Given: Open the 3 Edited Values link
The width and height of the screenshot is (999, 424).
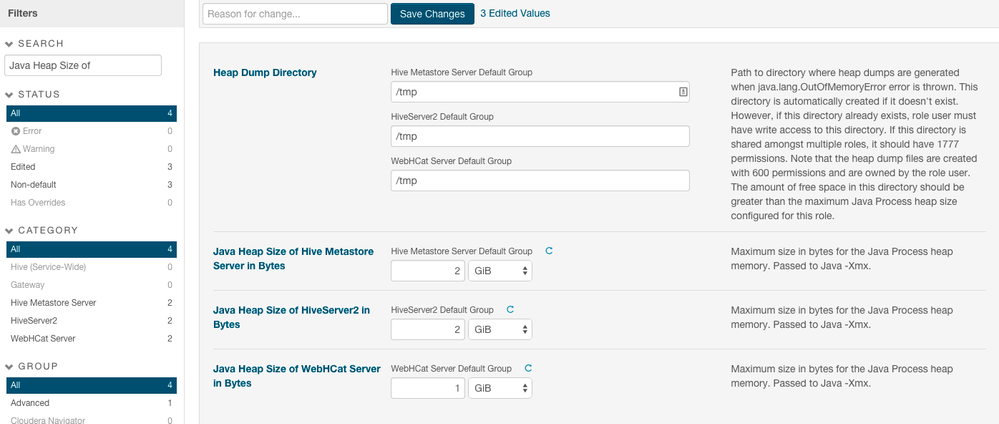Looking at the screenshot, I should point(515,14).
